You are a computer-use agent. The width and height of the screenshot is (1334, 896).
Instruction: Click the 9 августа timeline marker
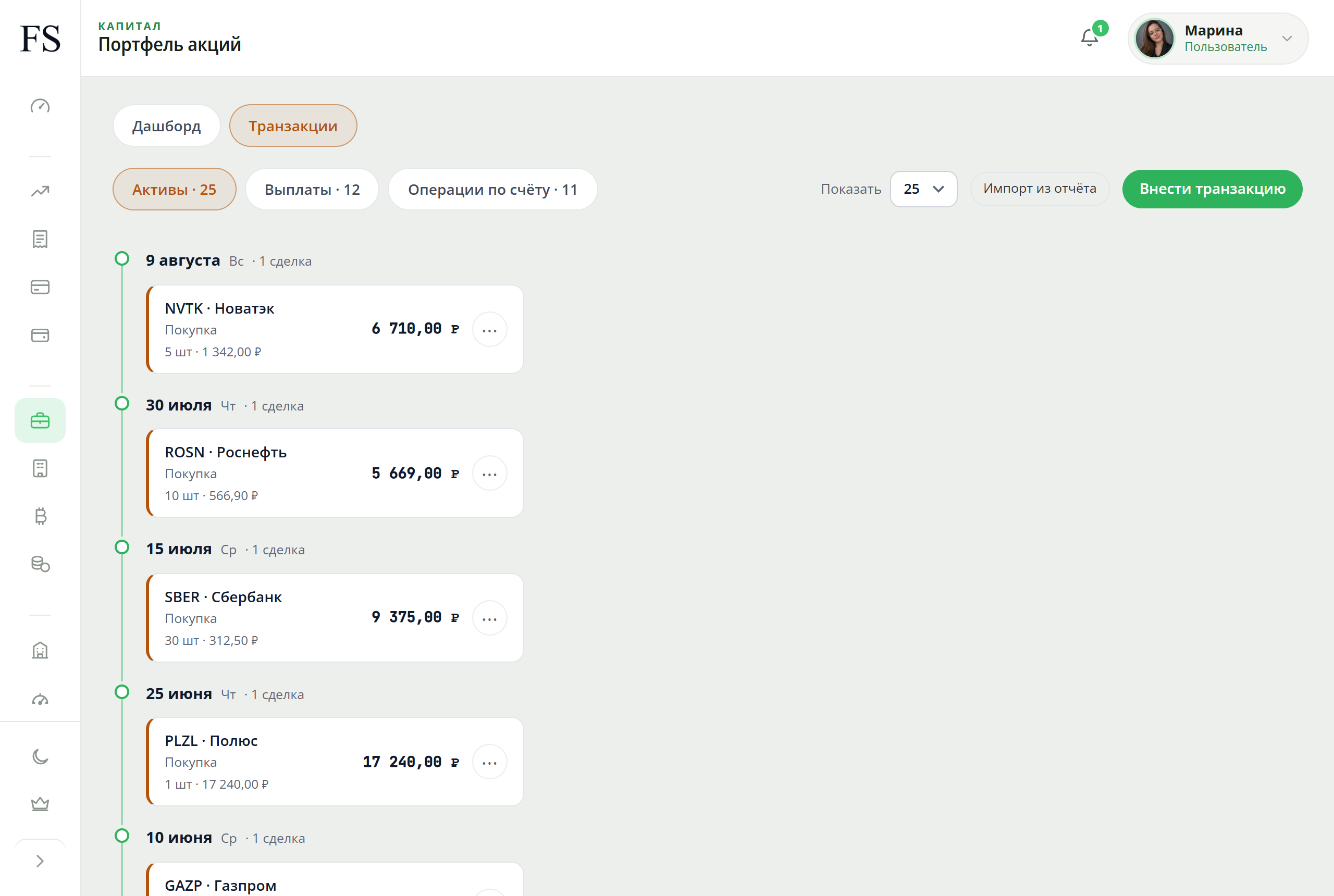122,259
